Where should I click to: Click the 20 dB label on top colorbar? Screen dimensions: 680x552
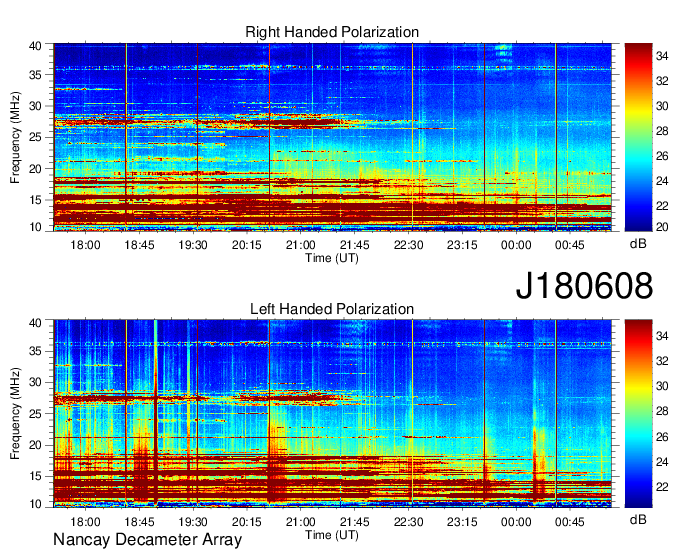662,226
